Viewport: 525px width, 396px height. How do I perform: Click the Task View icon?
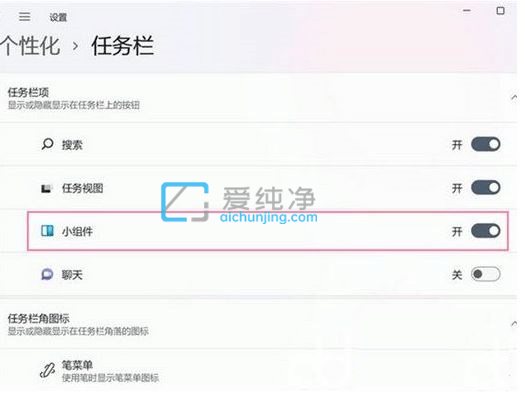coord(47,188)
